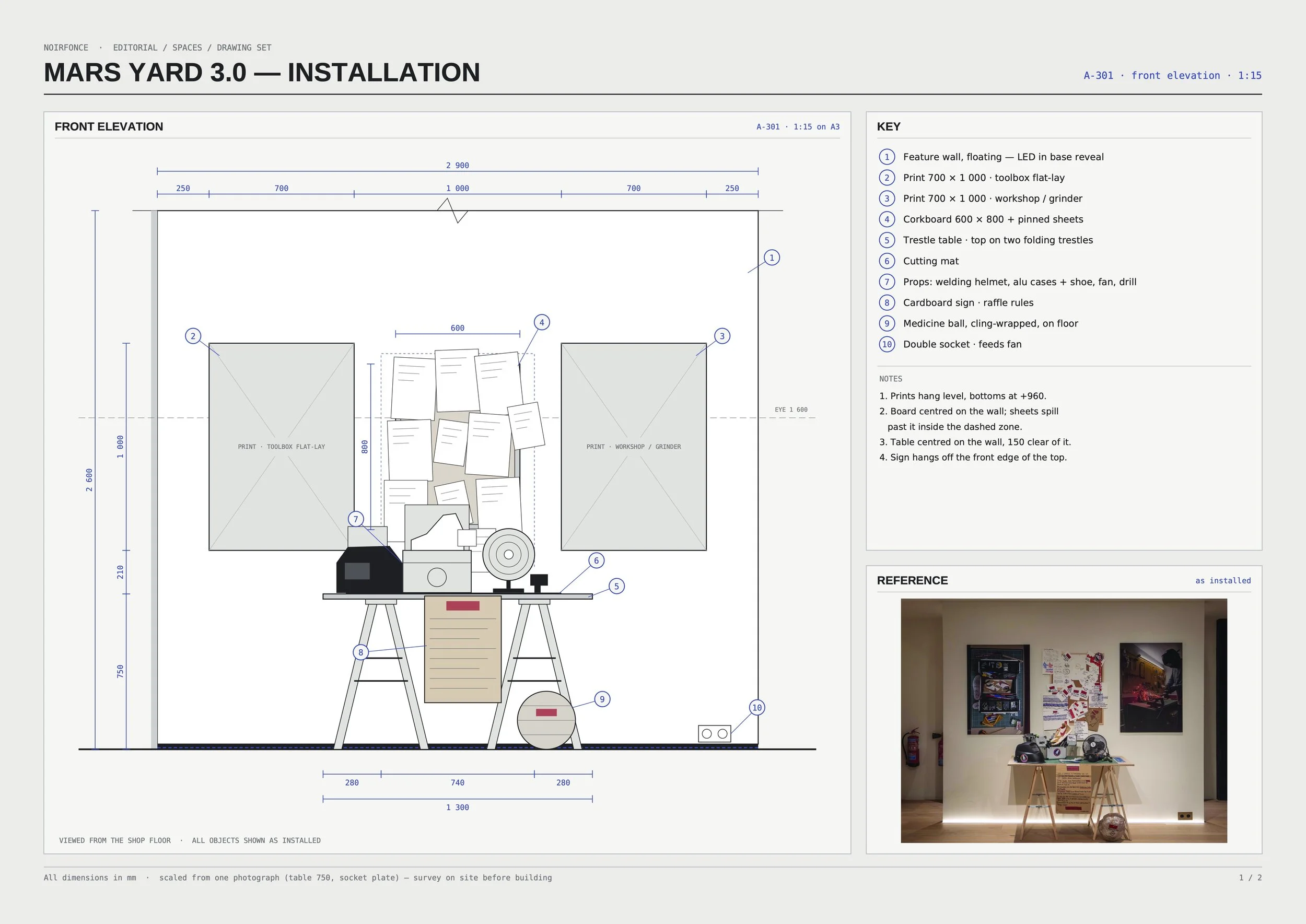Screen dimensions: 1306x924
Task: Click the '1 300' table width dimension
Action: click(458, 808)
